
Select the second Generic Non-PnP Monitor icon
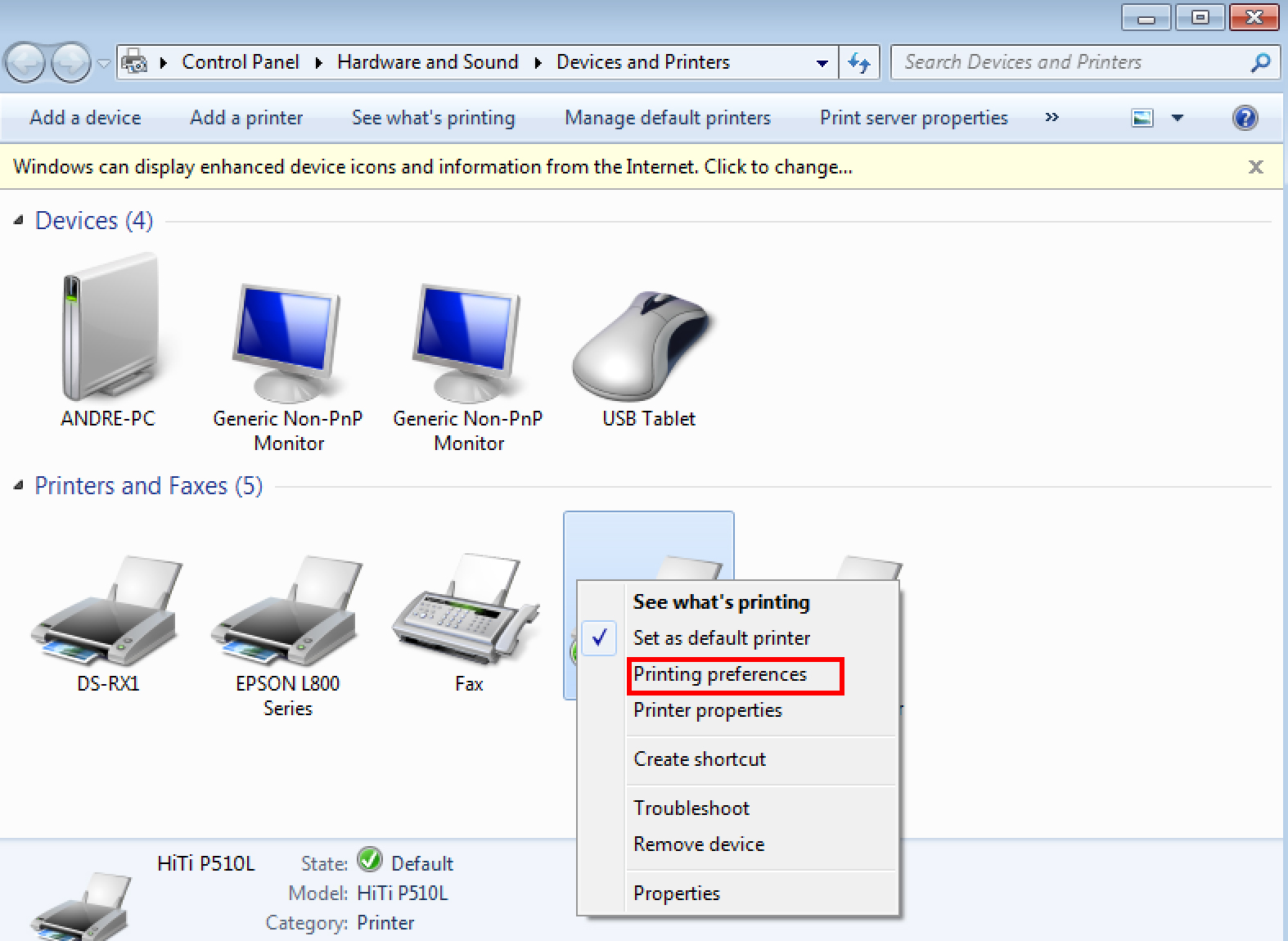coord(468,342)
